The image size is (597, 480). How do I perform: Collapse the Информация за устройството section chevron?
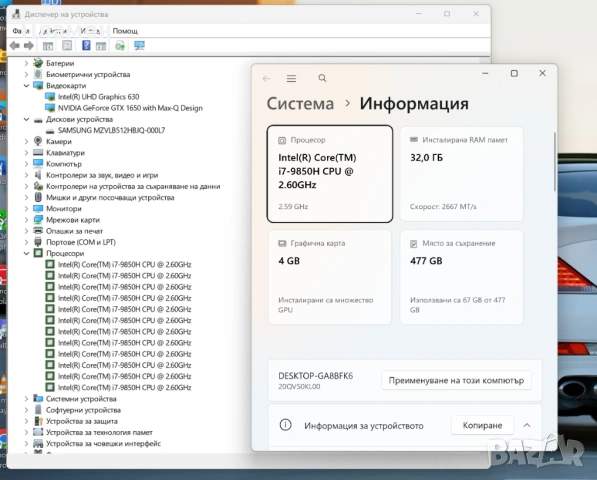tap(527, 425)
